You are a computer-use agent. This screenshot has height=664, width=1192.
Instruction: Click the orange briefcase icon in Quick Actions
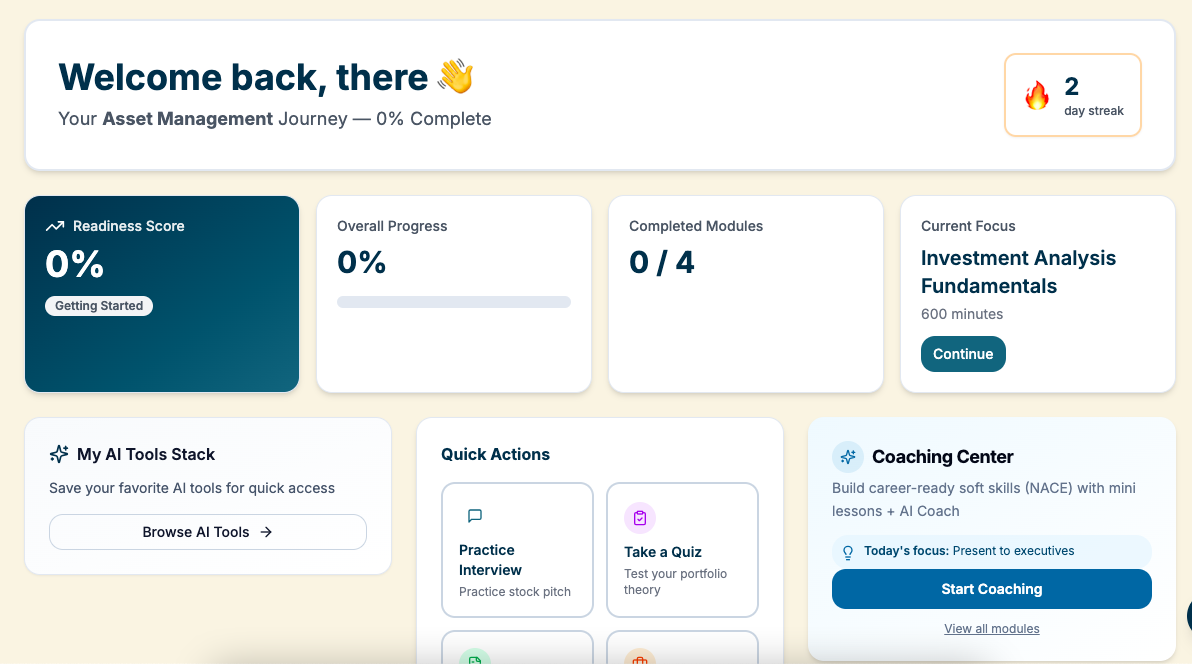[x=640, y=658]
